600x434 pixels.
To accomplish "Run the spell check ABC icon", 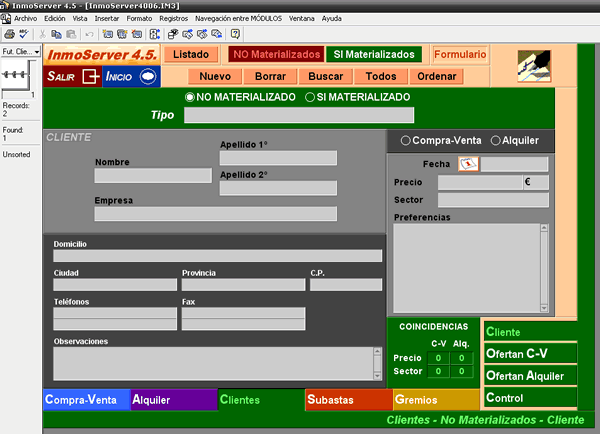I will tap(24, 34).
